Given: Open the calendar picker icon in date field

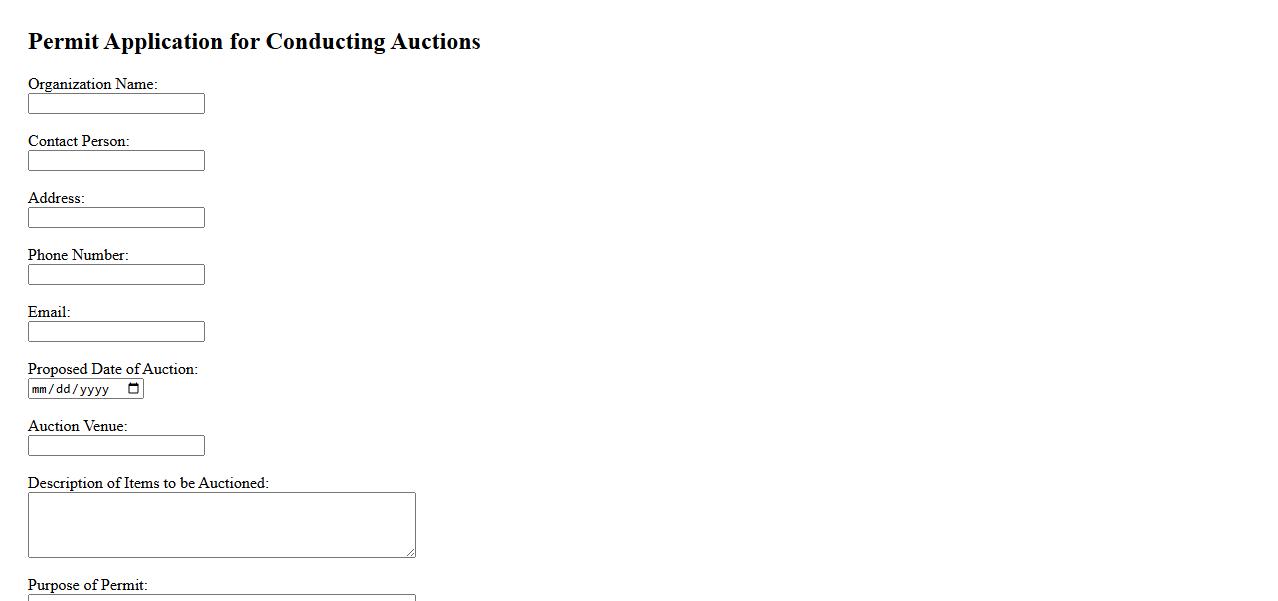Looking at the screenshot, I should click(134, 389).
